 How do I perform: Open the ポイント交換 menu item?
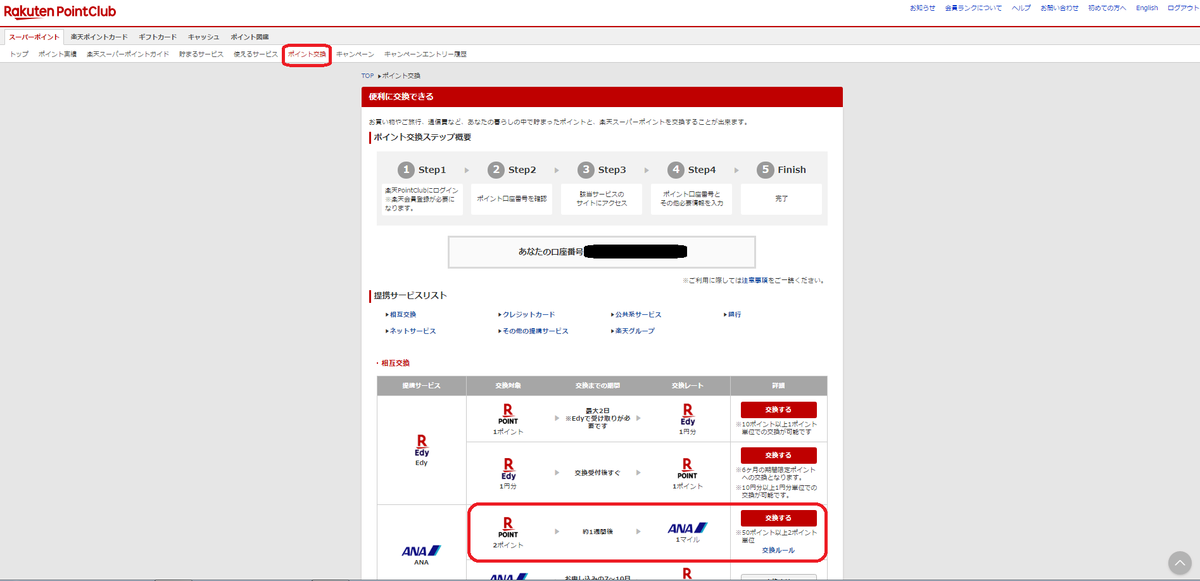click(307, 54)
